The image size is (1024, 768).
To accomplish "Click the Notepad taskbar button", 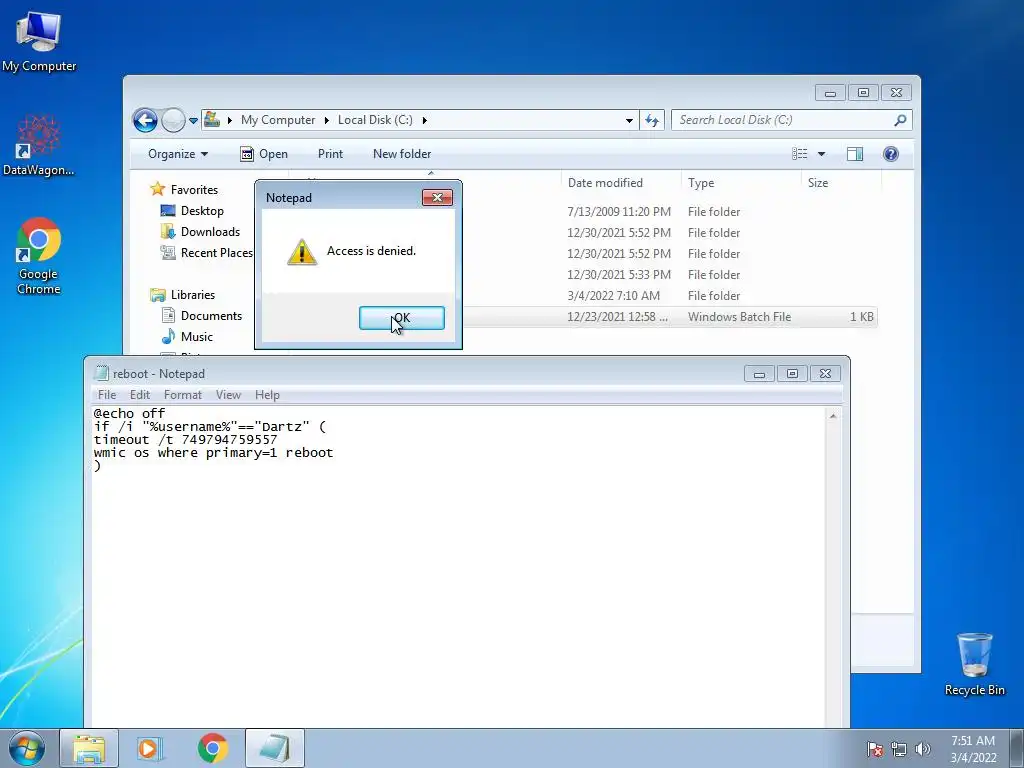I will coord(275,748).
